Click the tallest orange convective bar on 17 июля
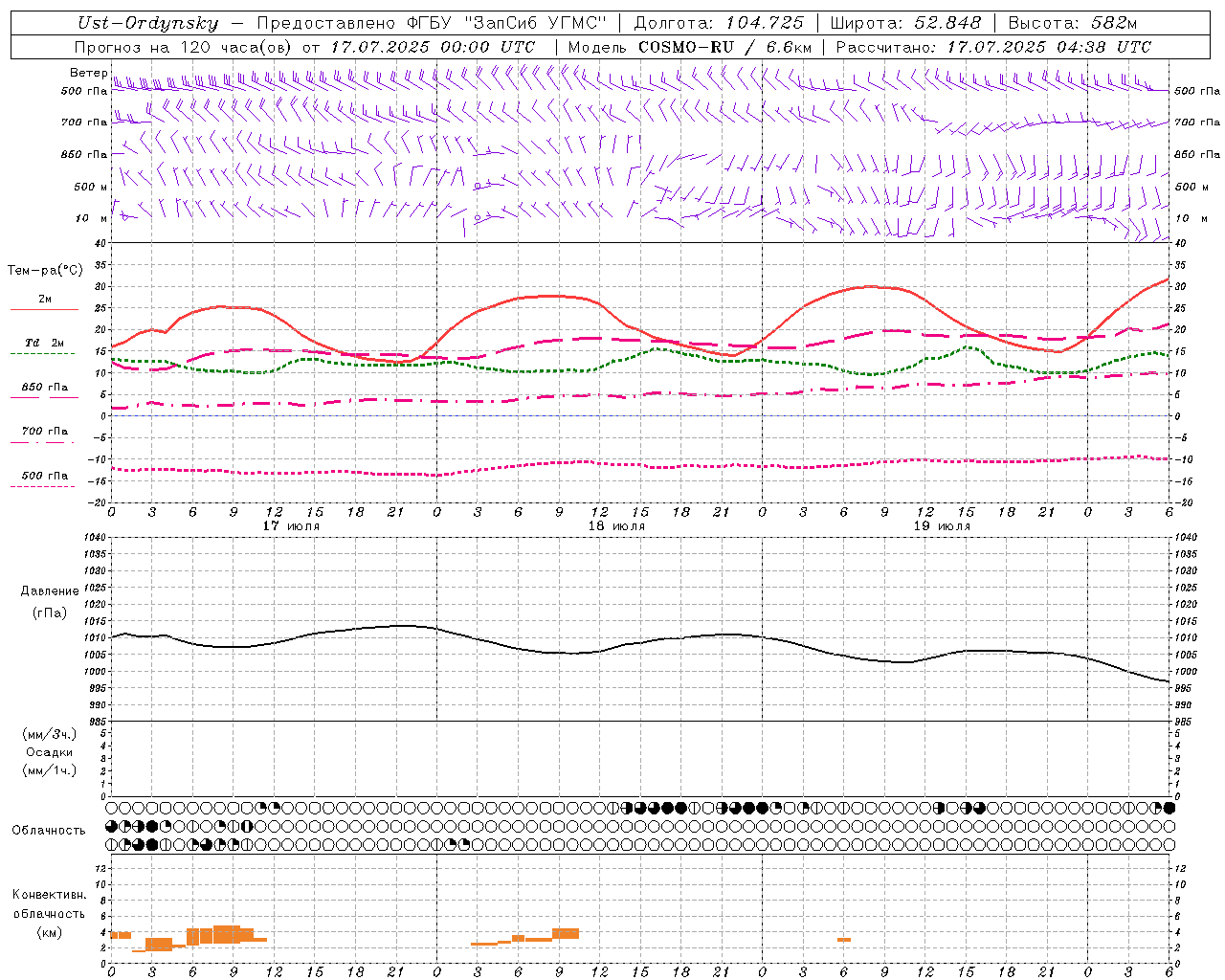 pos(227,934)
